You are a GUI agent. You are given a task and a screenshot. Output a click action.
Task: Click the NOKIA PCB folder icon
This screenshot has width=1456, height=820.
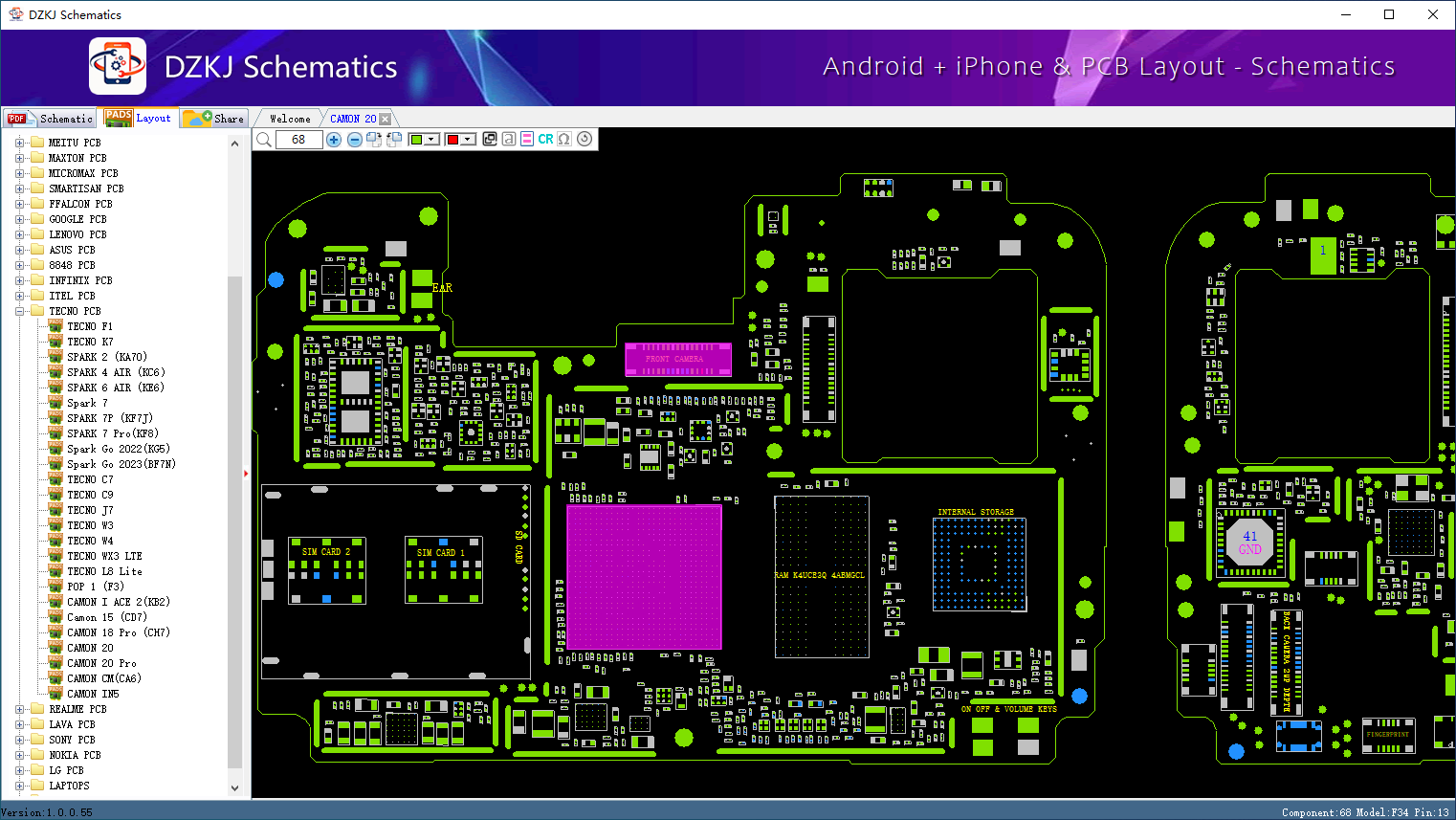click(37, 755)
